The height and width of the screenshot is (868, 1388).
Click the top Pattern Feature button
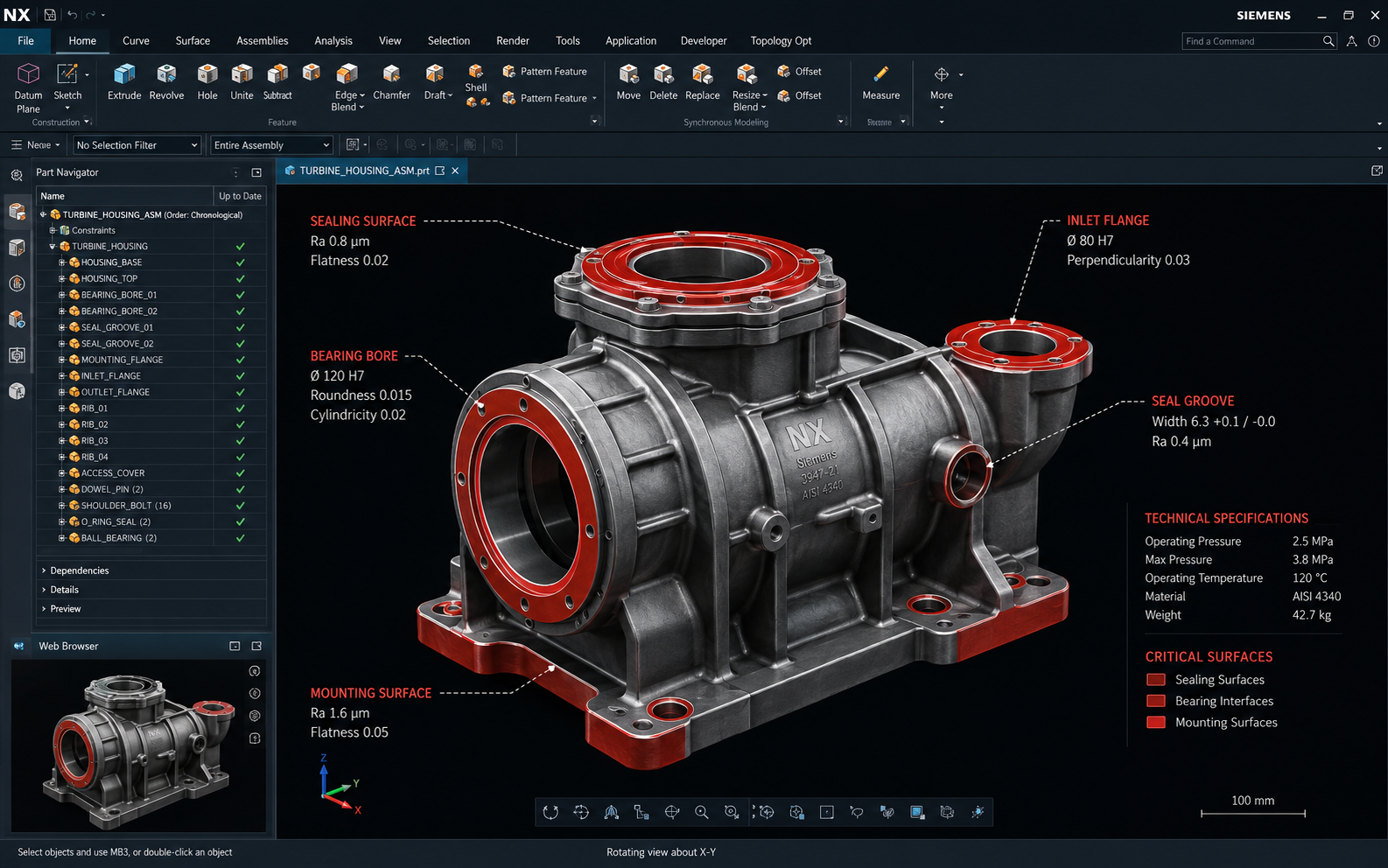[544, 72]
